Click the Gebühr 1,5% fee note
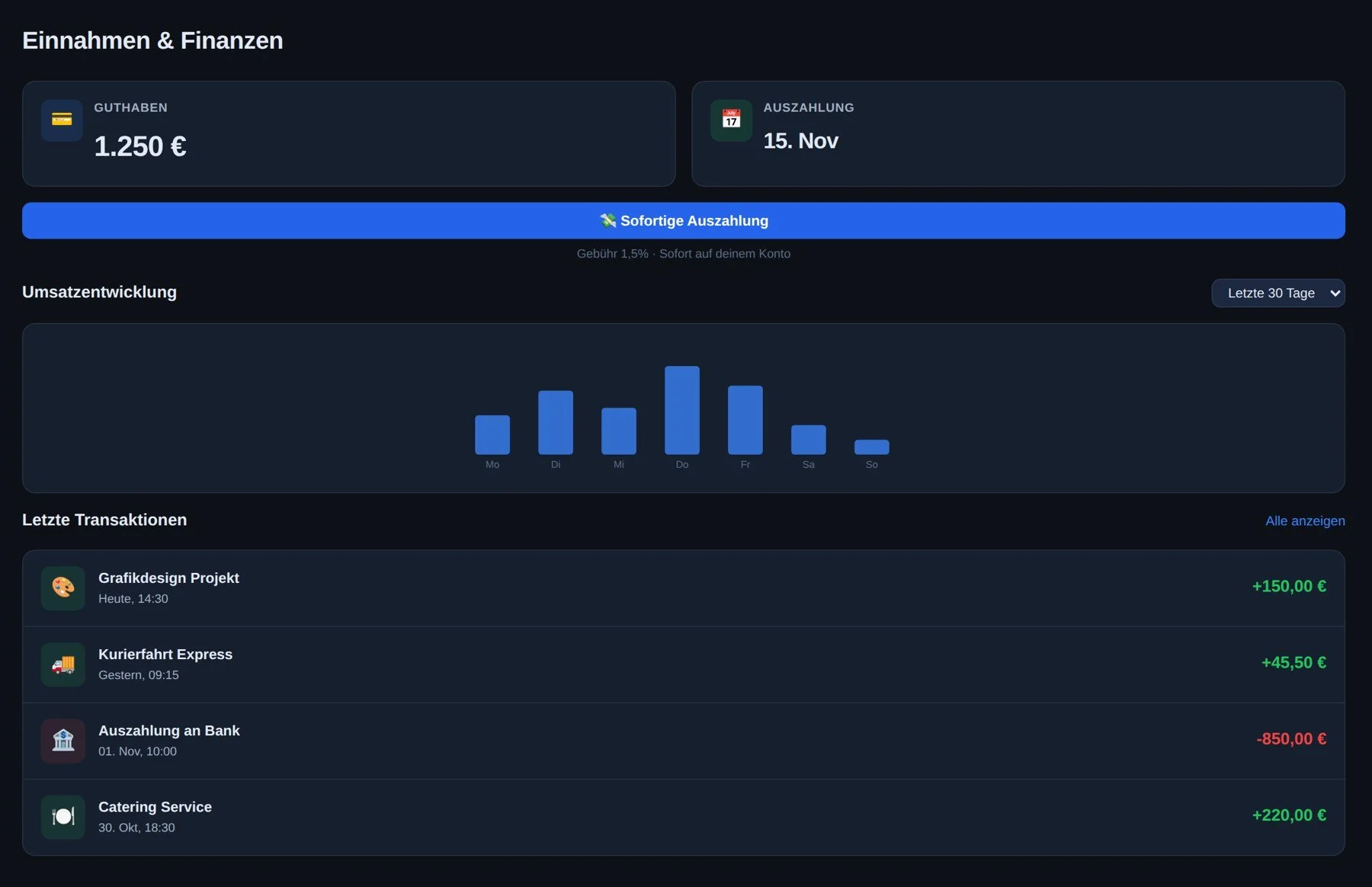The height and width of the screenshot is (887, 1372). pyautogui.click(x=684, y=254)
